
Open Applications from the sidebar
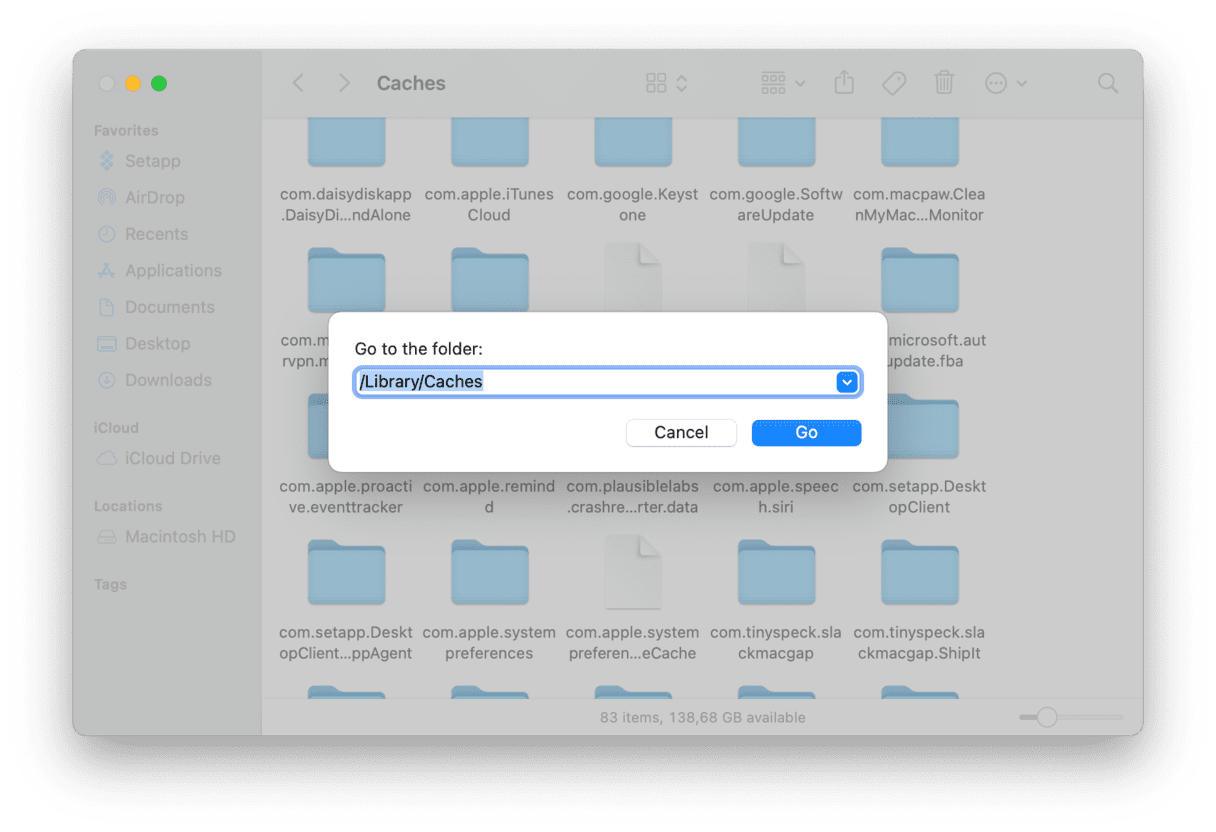(x=172, y=271)
